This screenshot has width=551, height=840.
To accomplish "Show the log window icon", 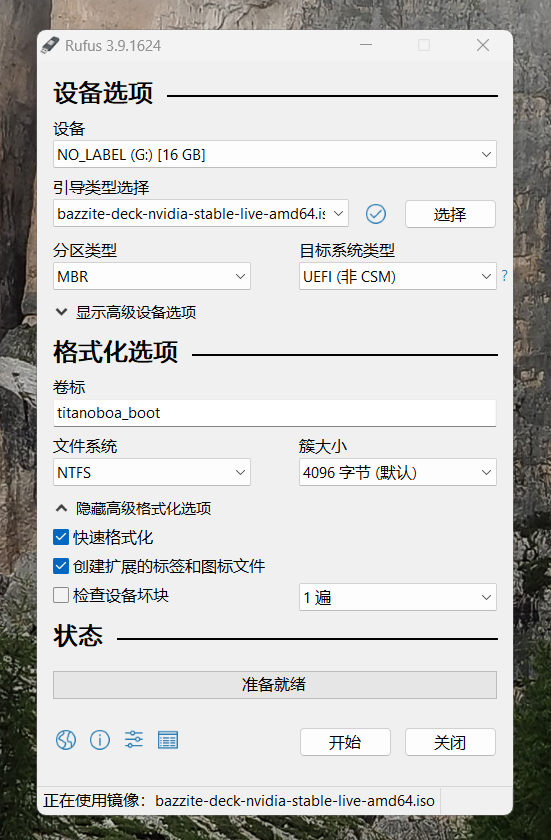I will (x=168, y=740).
